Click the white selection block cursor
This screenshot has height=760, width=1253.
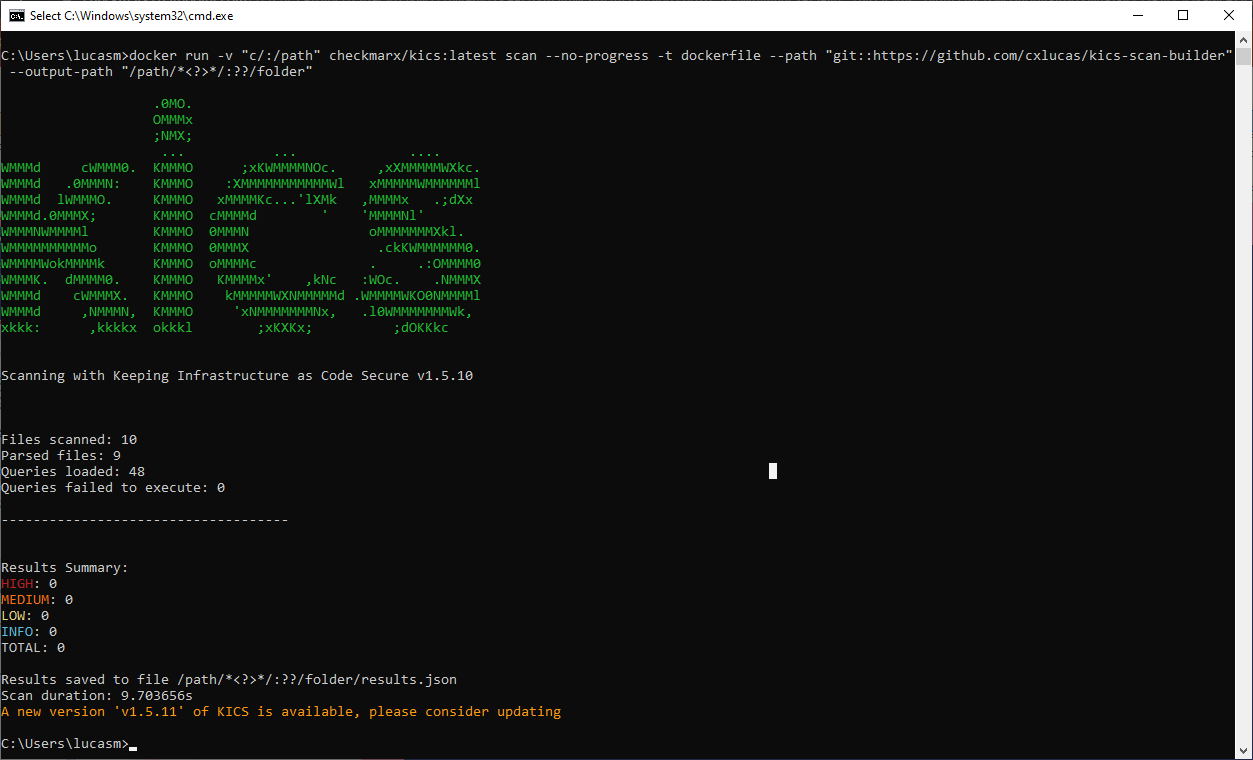coord(773,471)
